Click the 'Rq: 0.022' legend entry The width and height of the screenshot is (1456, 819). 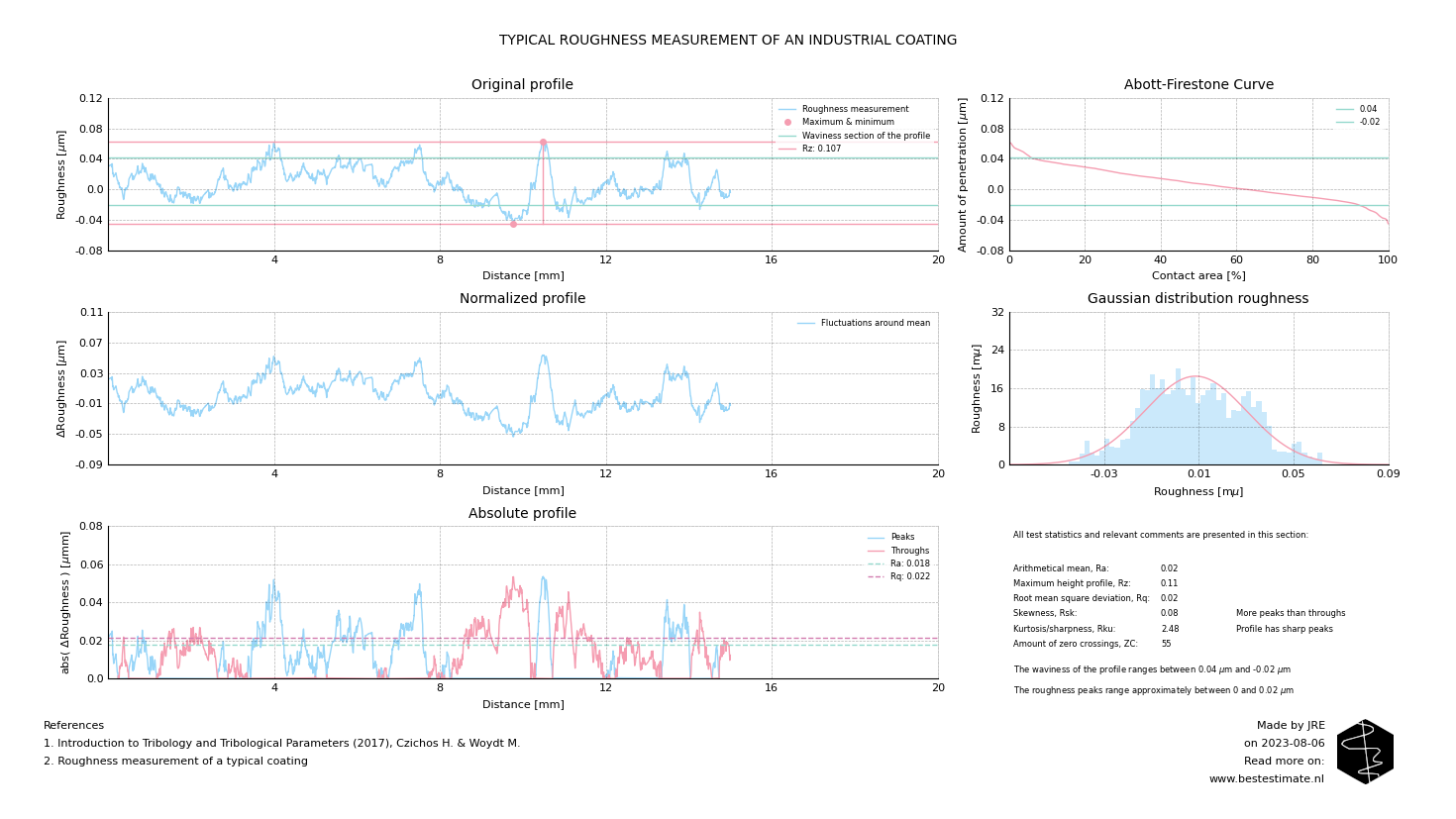tap(909, 576)
